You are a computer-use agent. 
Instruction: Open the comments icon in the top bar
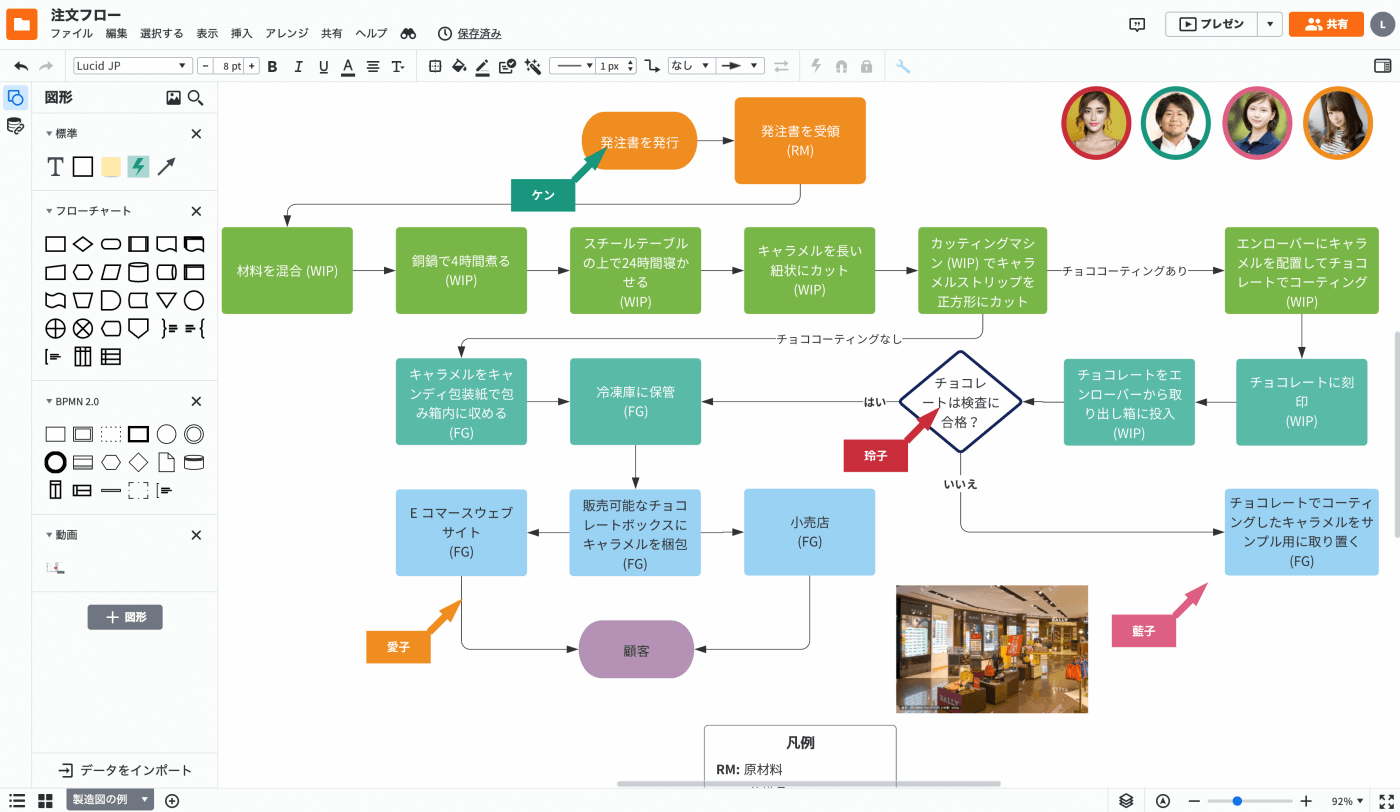[1136, 24]
